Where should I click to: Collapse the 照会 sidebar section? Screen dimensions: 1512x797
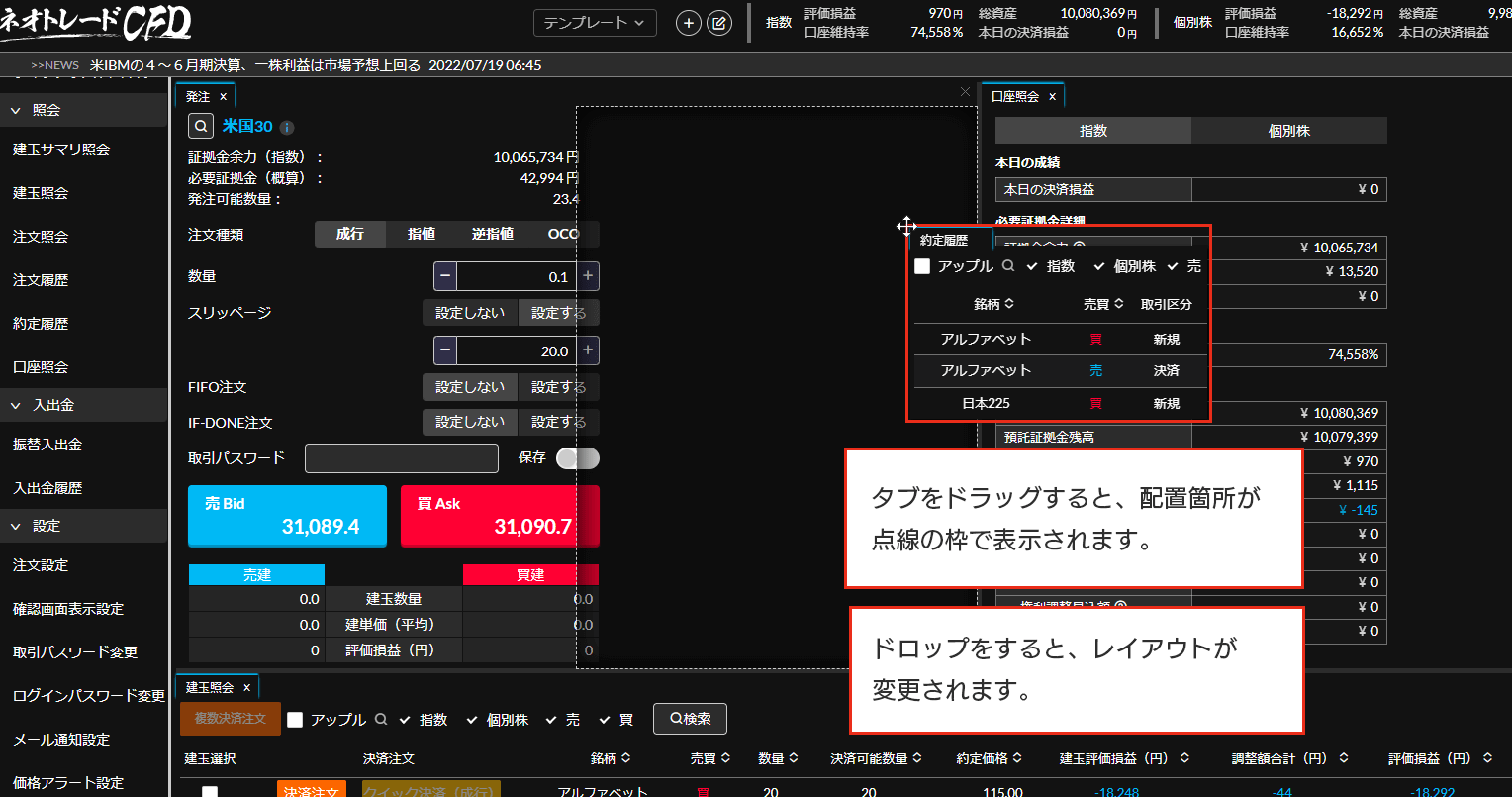point(83,110)
